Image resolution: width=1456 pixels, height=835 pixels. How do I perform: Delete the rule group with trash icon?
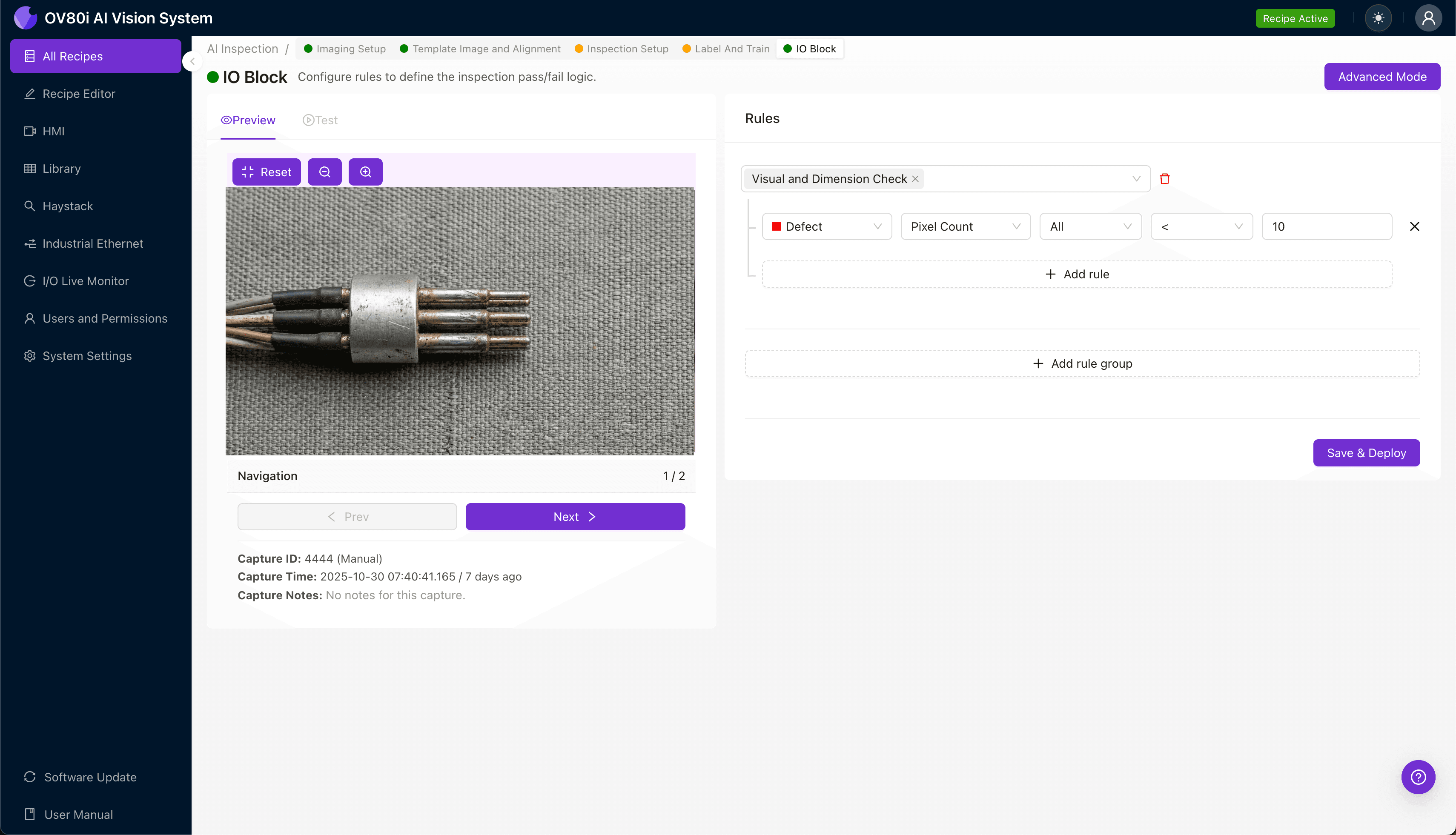[1164, 179]
